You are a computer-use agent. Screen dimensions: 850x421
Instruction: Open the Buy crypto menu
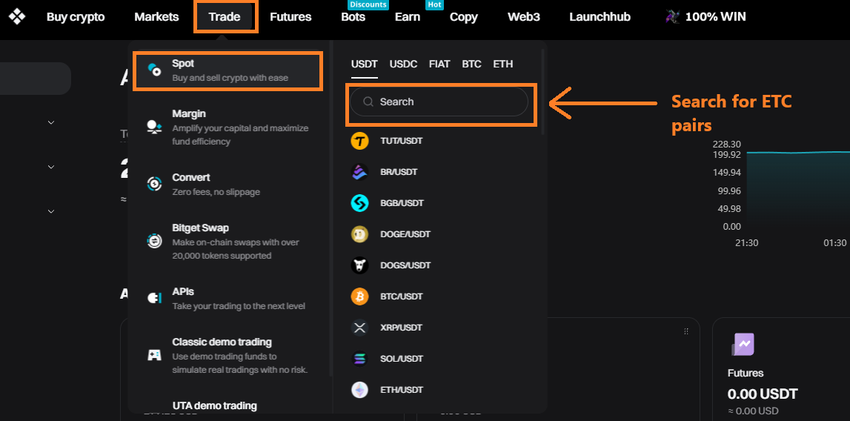[x=75, y=17]
